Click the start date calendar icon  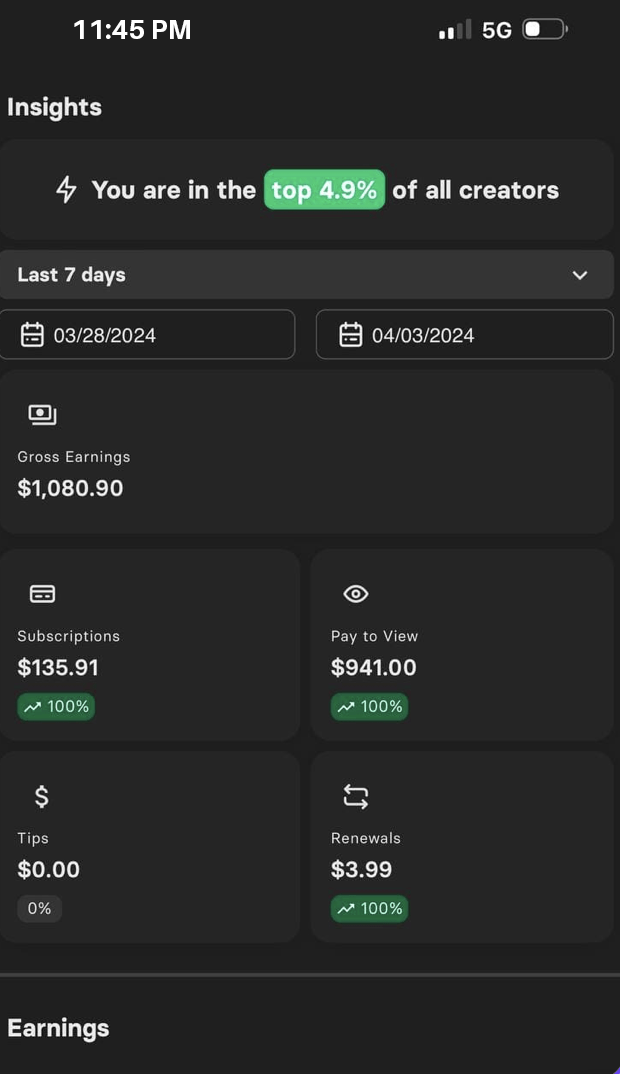(x=33, y=335)
